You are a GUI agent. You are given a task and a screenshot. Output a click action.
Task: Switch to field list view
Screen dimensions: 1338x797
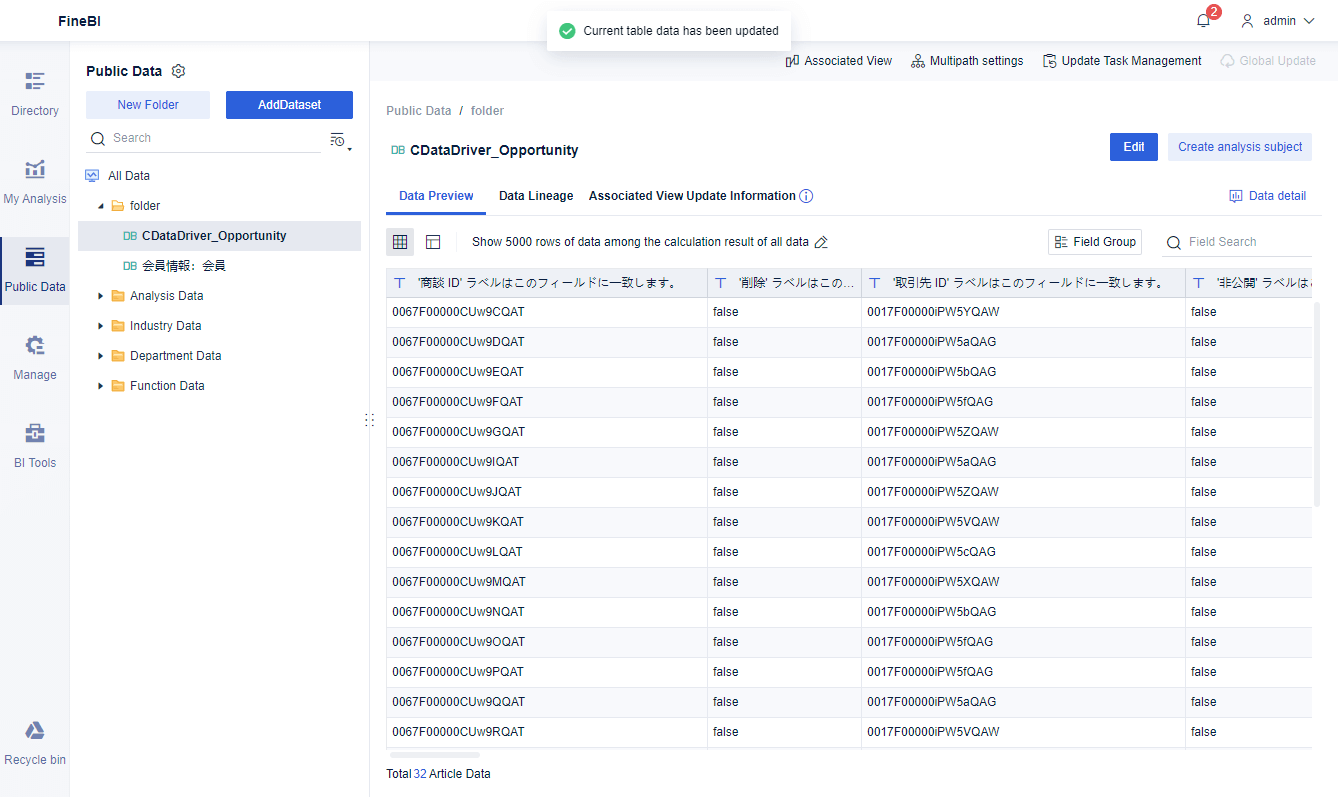433,242
